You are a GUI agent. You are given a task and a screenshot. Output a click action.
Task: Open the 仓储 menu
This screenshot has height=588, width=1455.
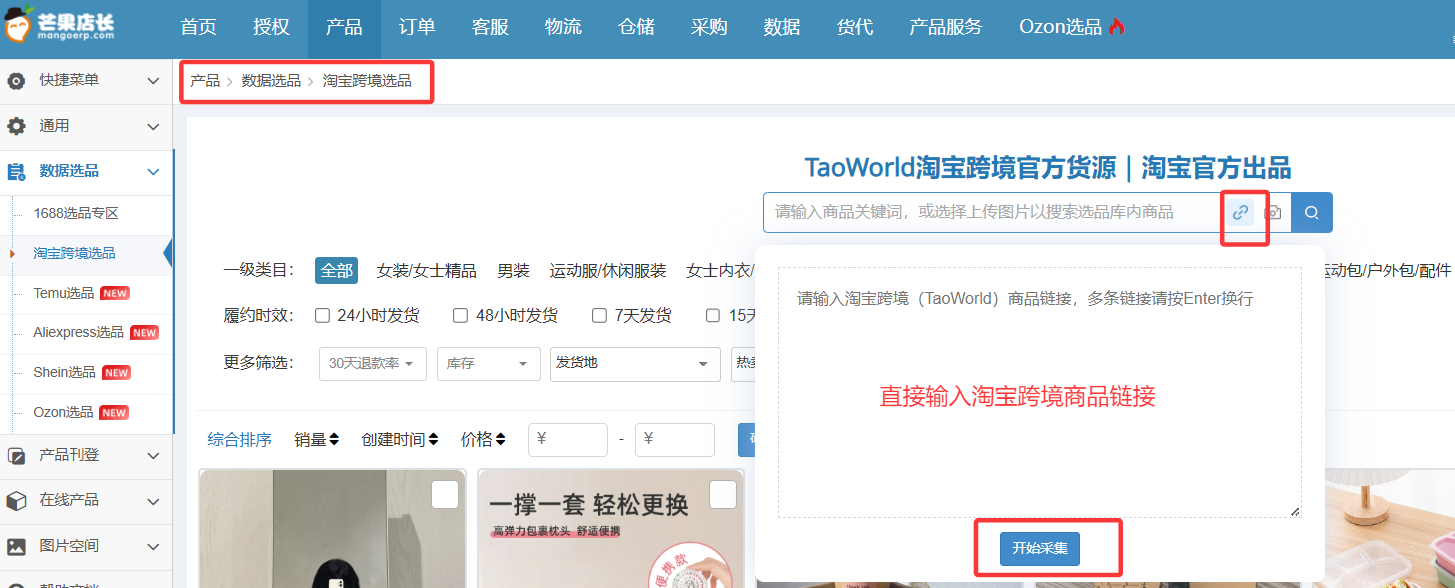coord(636,27)
